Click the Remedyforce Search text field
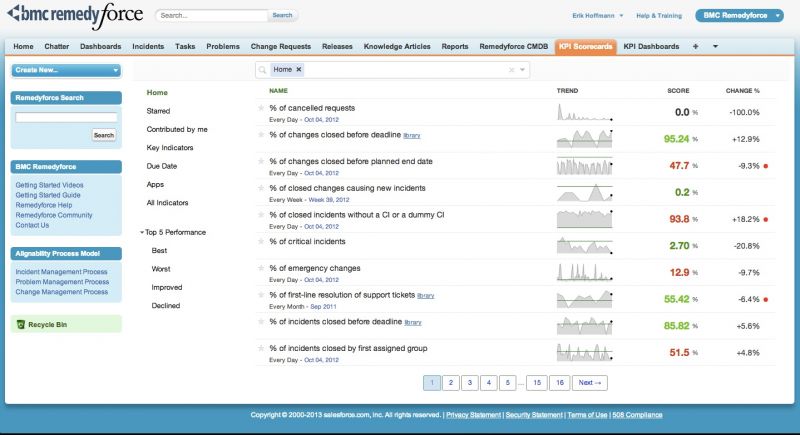This screenshot has height=435, width=800. pyautogui.click(x=66, y=117)
